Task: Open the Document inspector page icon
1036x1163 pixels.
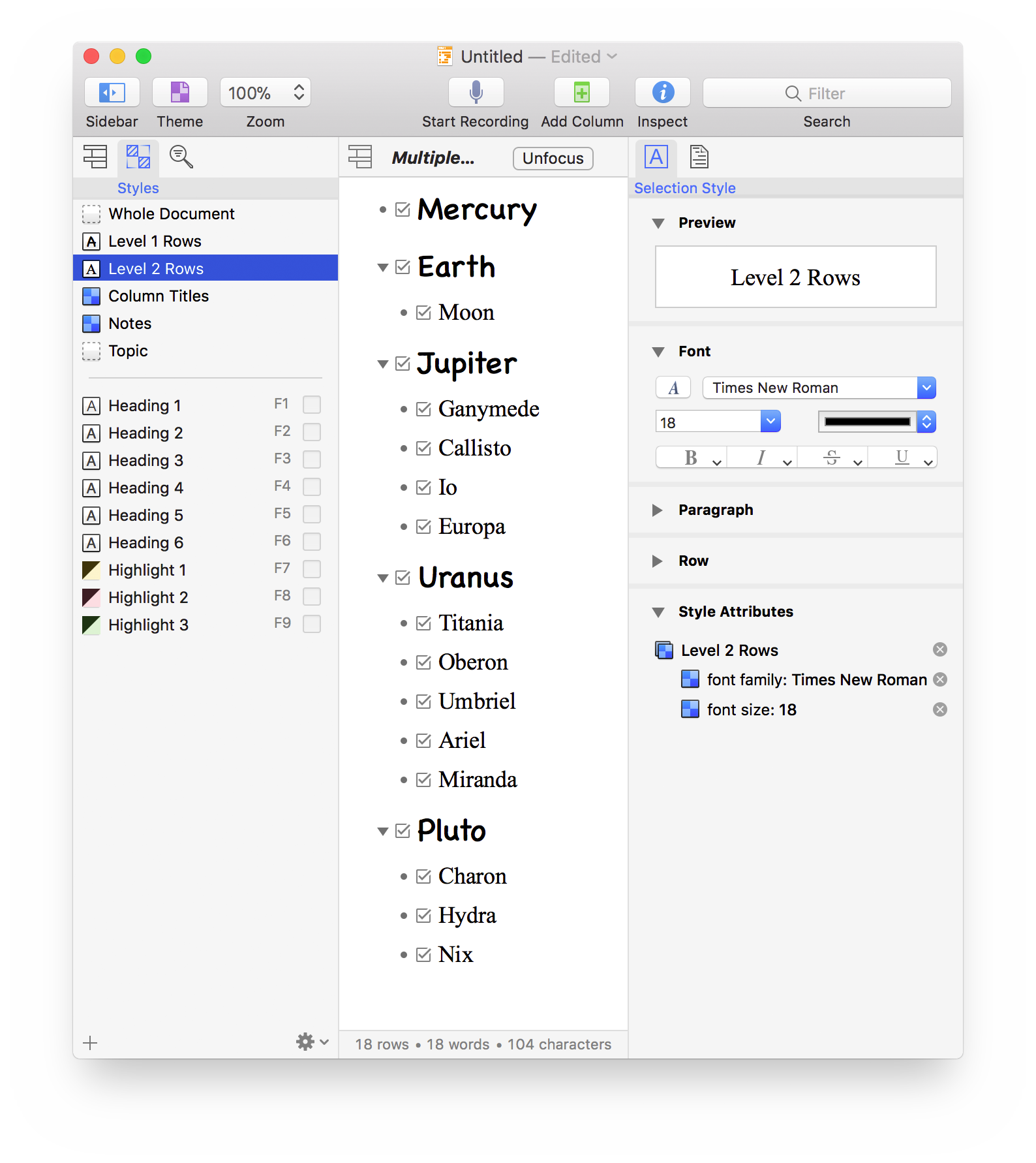Action: point(699,157)
